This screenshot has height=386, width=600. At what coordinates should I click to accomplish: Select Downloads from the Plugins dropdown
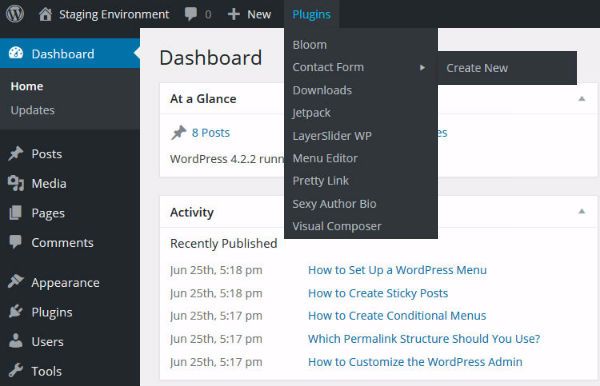[x=322, y=90]
